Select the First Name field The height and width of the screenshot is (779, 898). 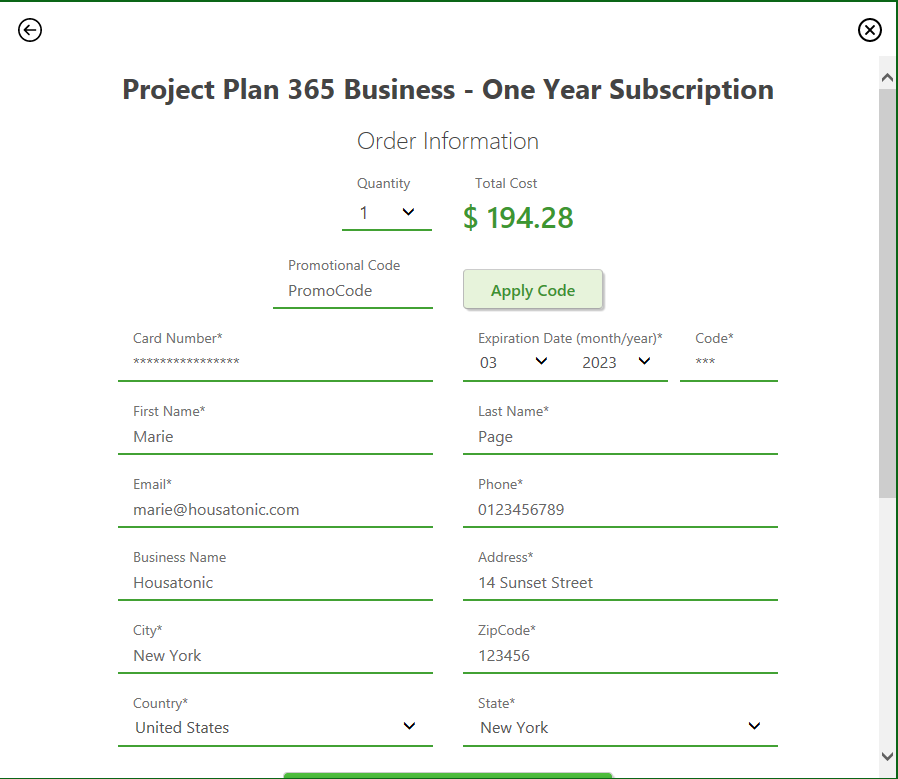point(275,436)
